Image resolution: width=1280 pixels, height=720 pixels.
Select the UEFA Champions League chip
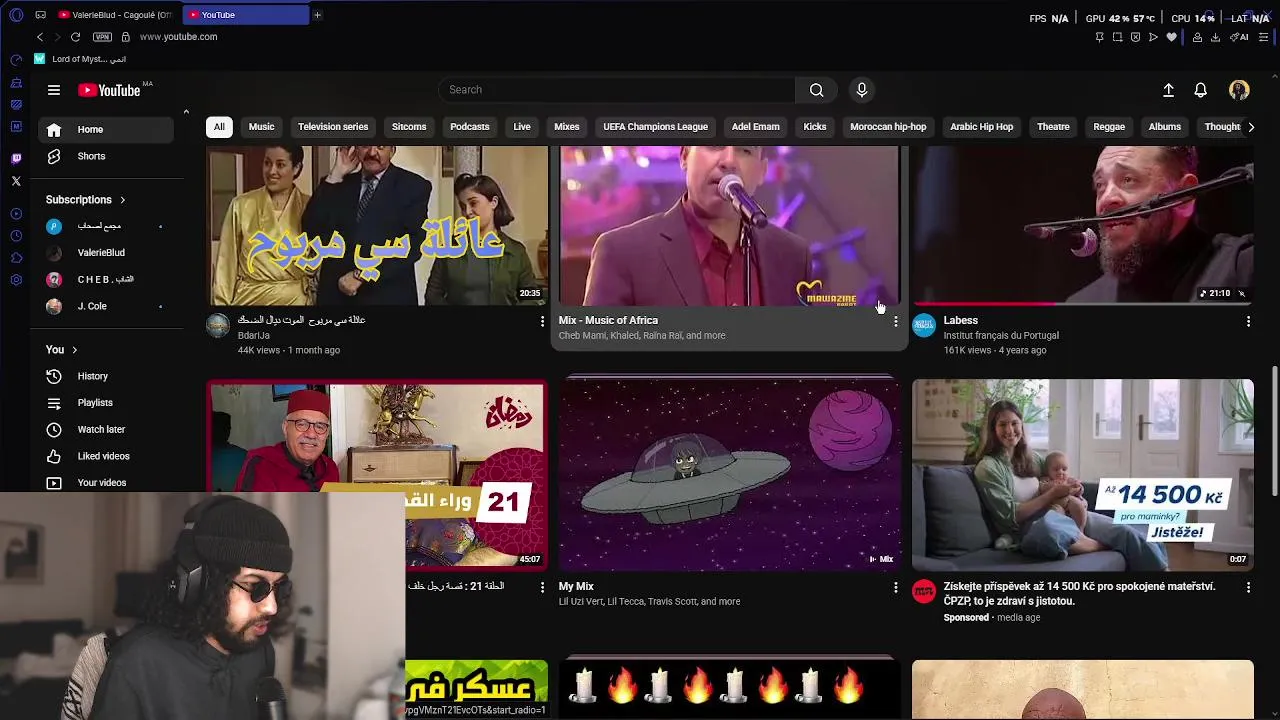[x=655, y=127]
